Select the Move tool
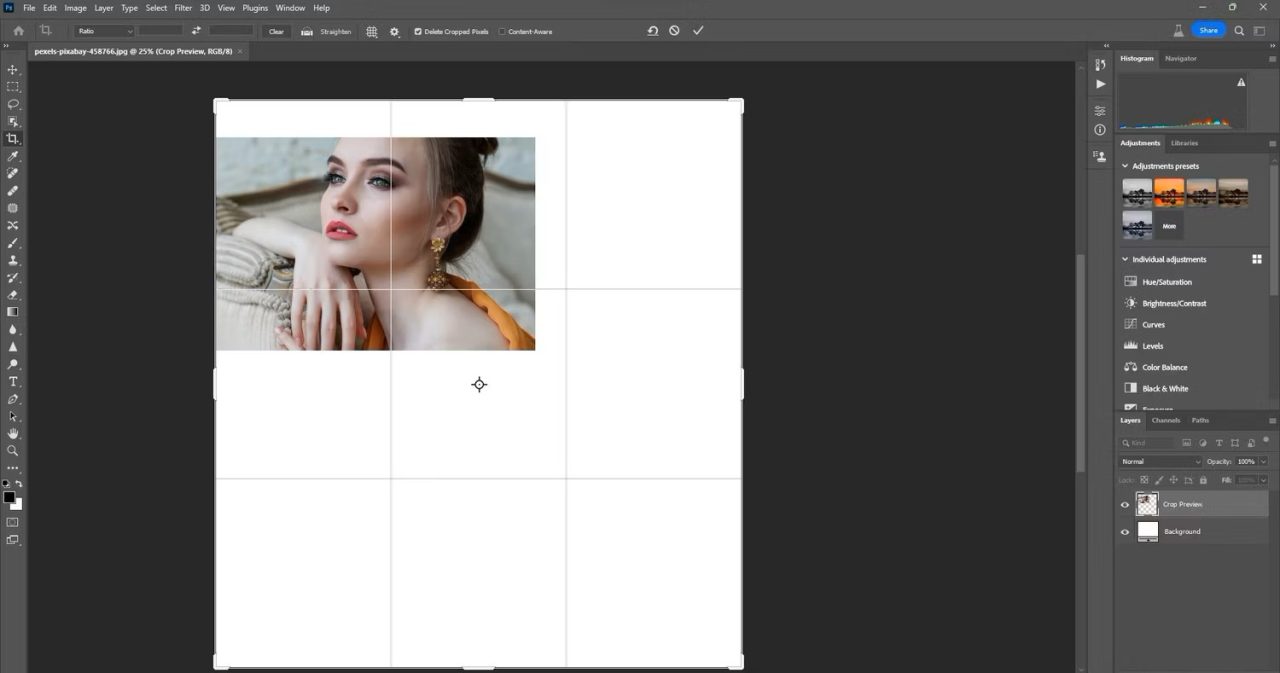 click(x=13, y=69)
